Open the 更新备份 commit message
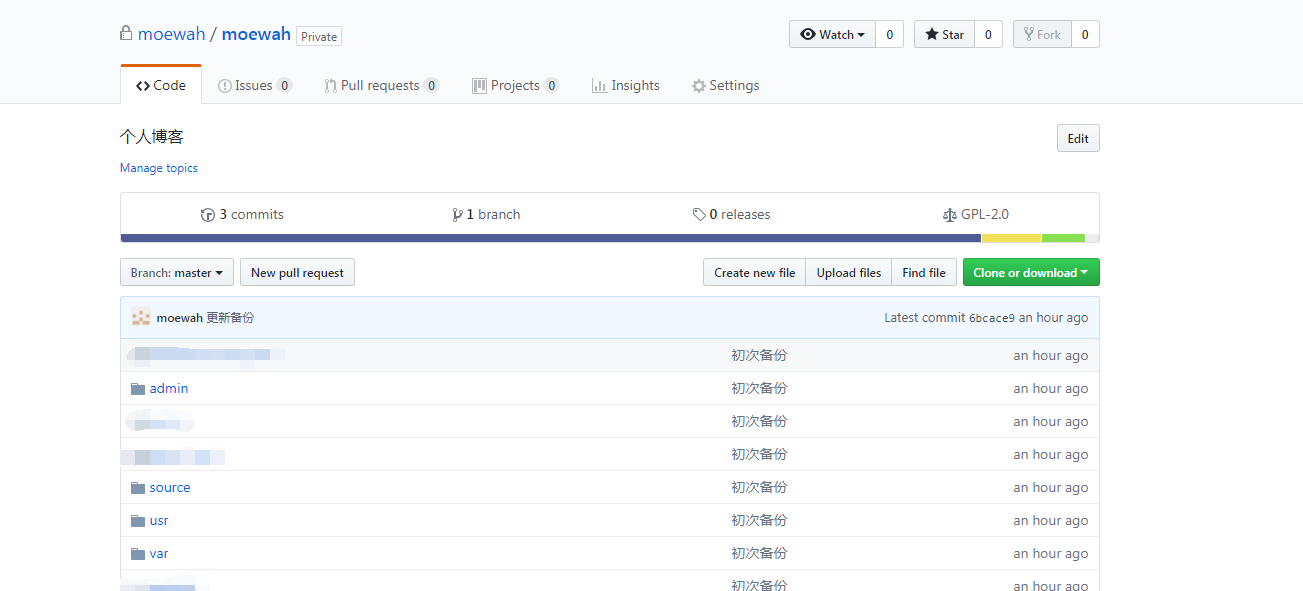The height and width of the screenshot is (591, 1303). (230, 317)
